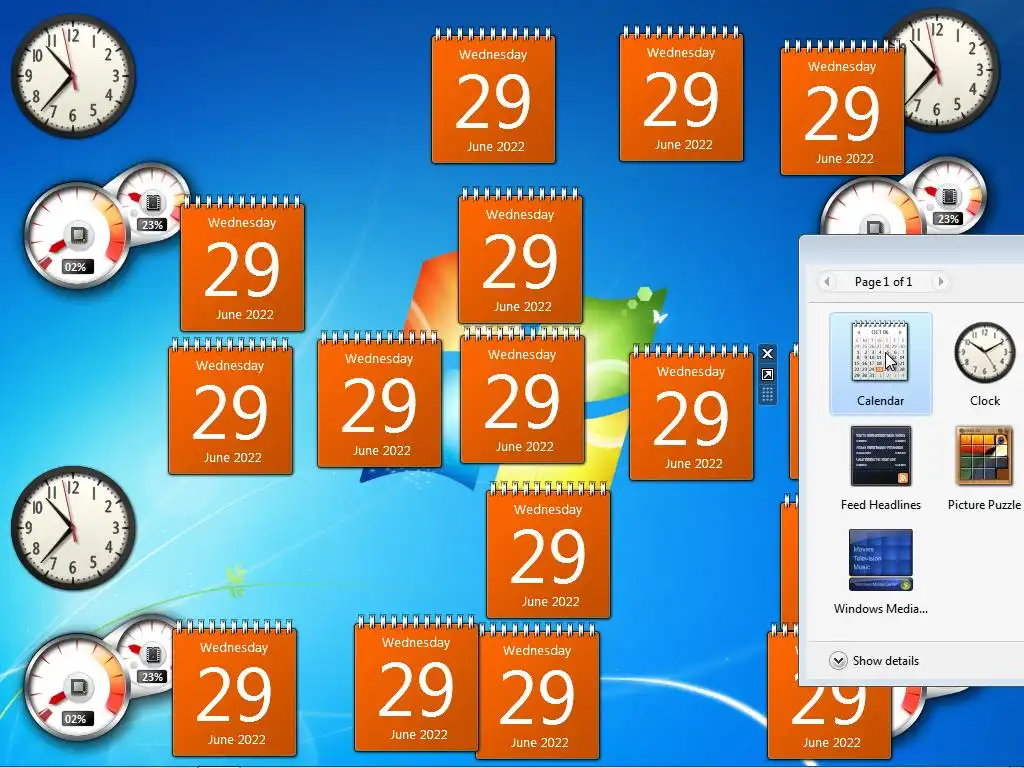The image size is (1024, 768).
Task: Click the calendar gadget's drag handle grip
Action: click(x=767, y=394)
